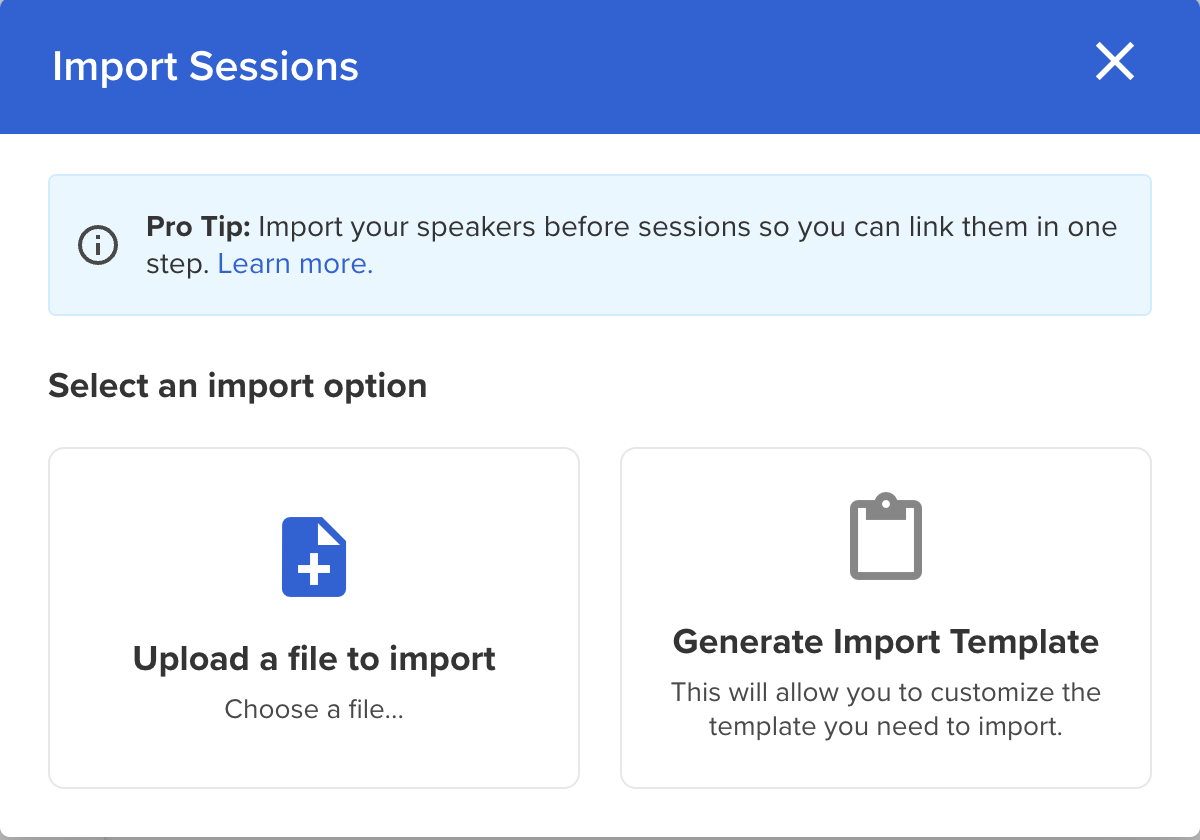This screenshot has height=840, width=1200.
Task: Click the 'Select an import option' heading
Action: click(x=237, y=385)
